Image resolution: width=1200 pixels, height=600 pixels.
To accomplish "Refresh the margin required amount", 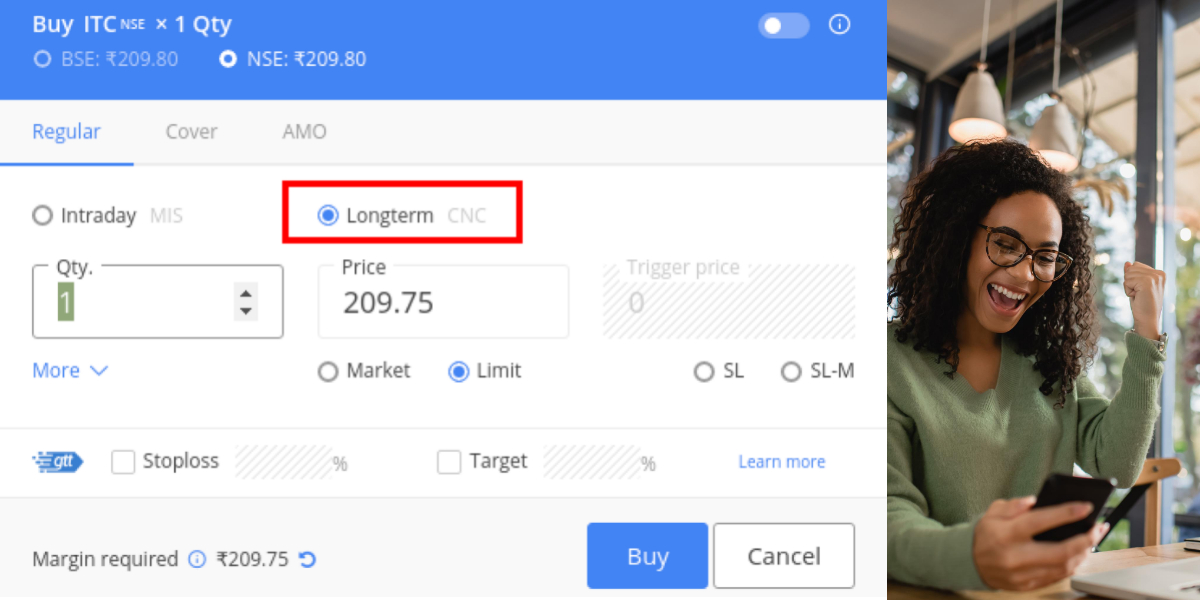I will click(308, 559).
